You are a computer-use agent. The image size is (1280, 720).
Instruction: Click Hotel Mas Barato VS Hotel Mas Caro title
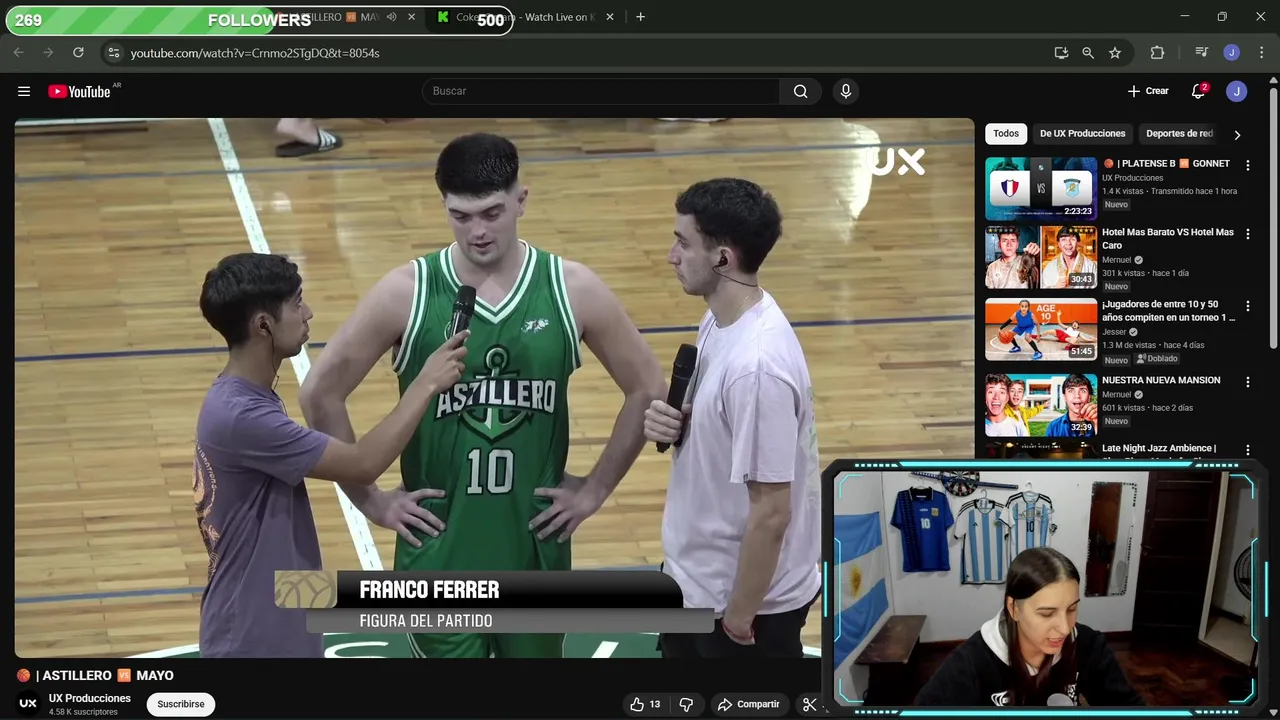coord(1168,239)
